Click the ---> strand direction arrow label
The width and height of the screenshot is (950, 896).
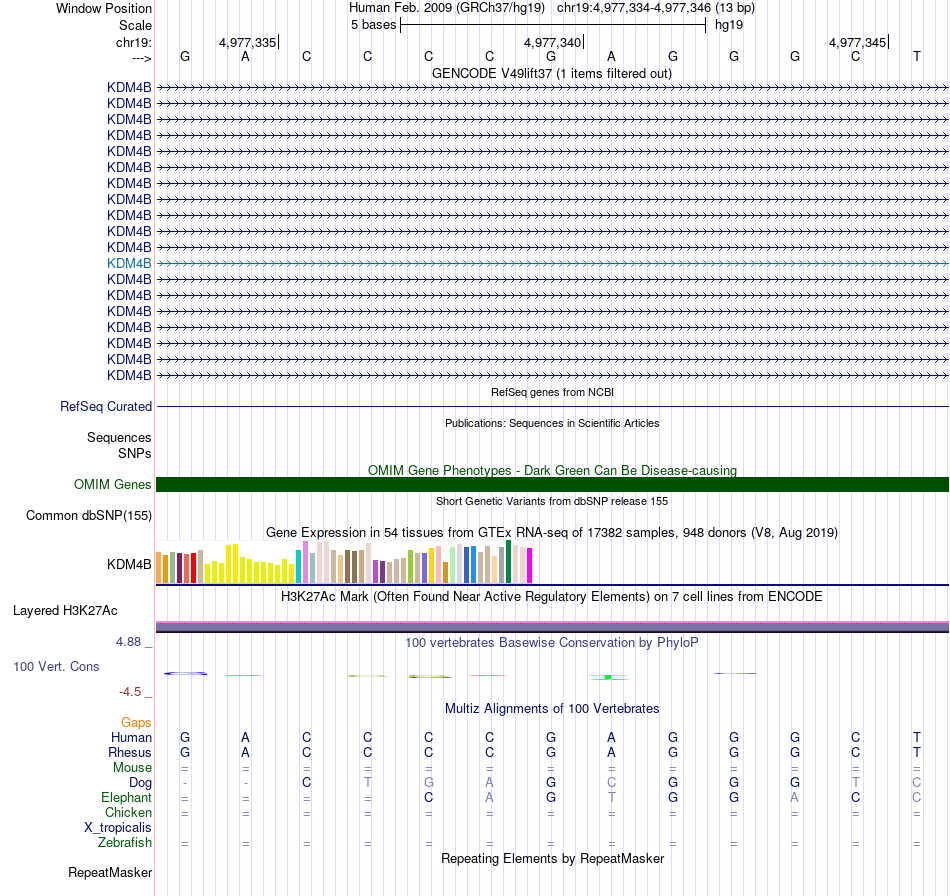pyautogui.click(x=142, y=58)
